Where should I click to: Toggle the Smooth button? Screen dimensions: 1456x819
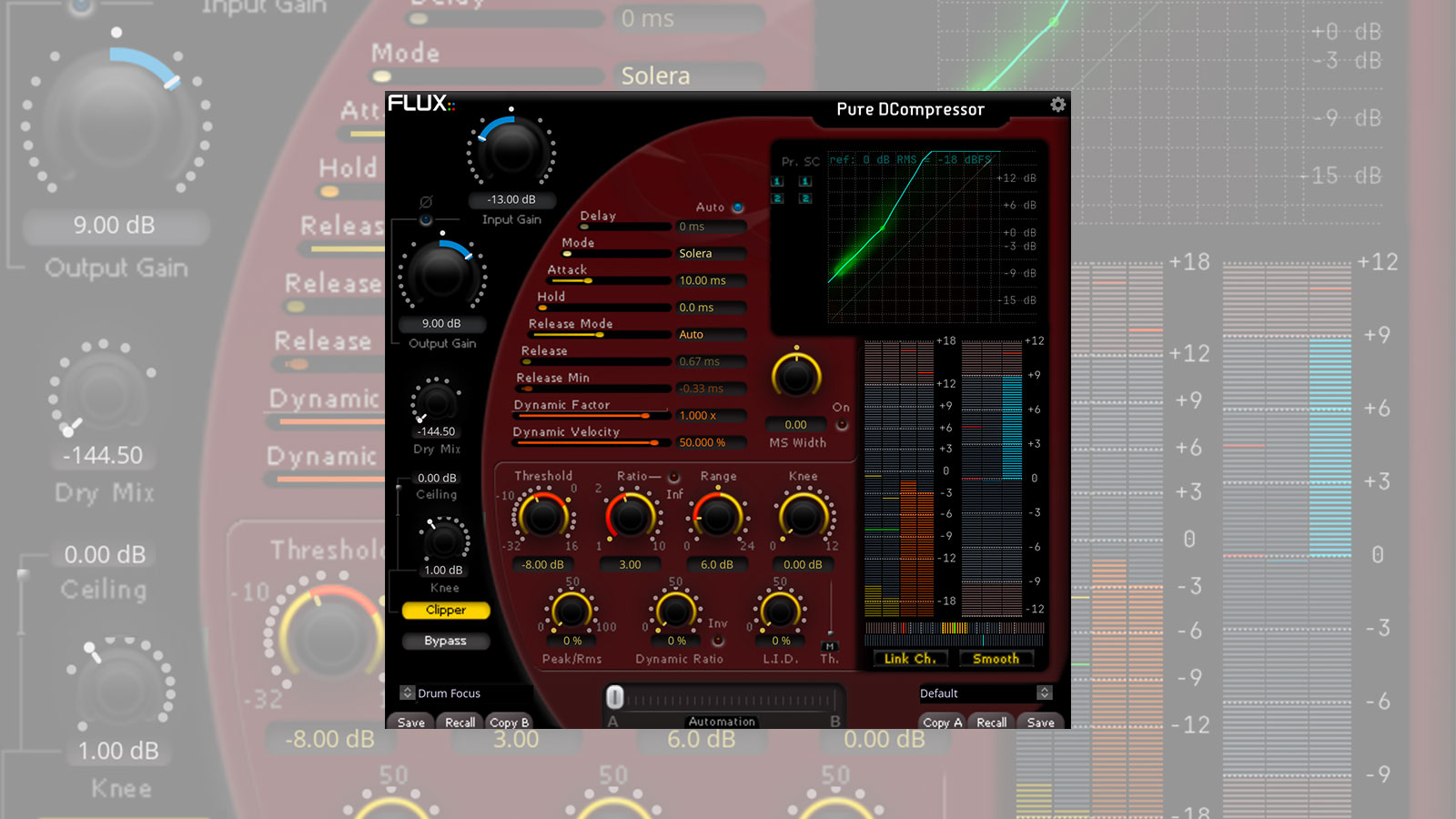pyautogui.click(x=996, y=659)
